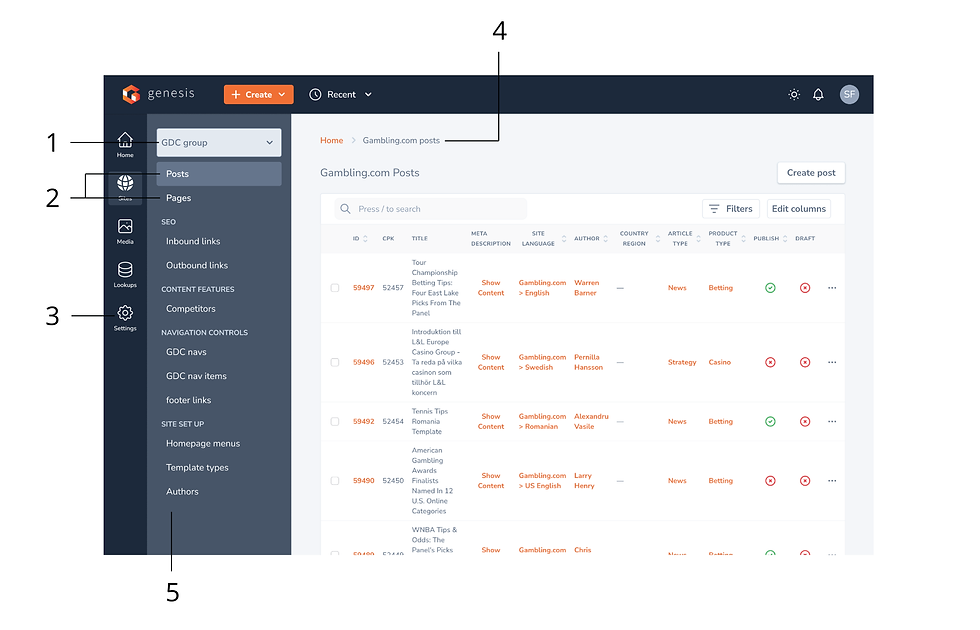Click the search magnifier icon

345,209
